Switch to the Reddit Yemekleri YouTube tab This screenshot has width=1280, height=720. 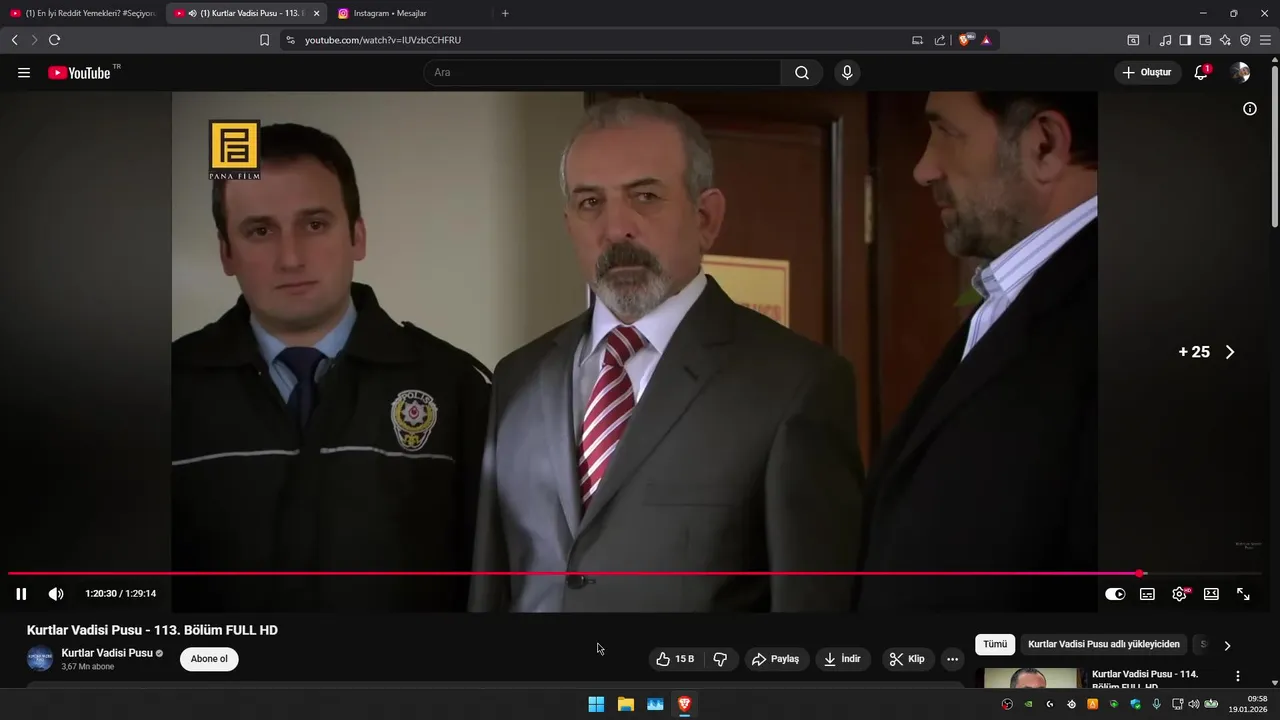tap(83, 13)
